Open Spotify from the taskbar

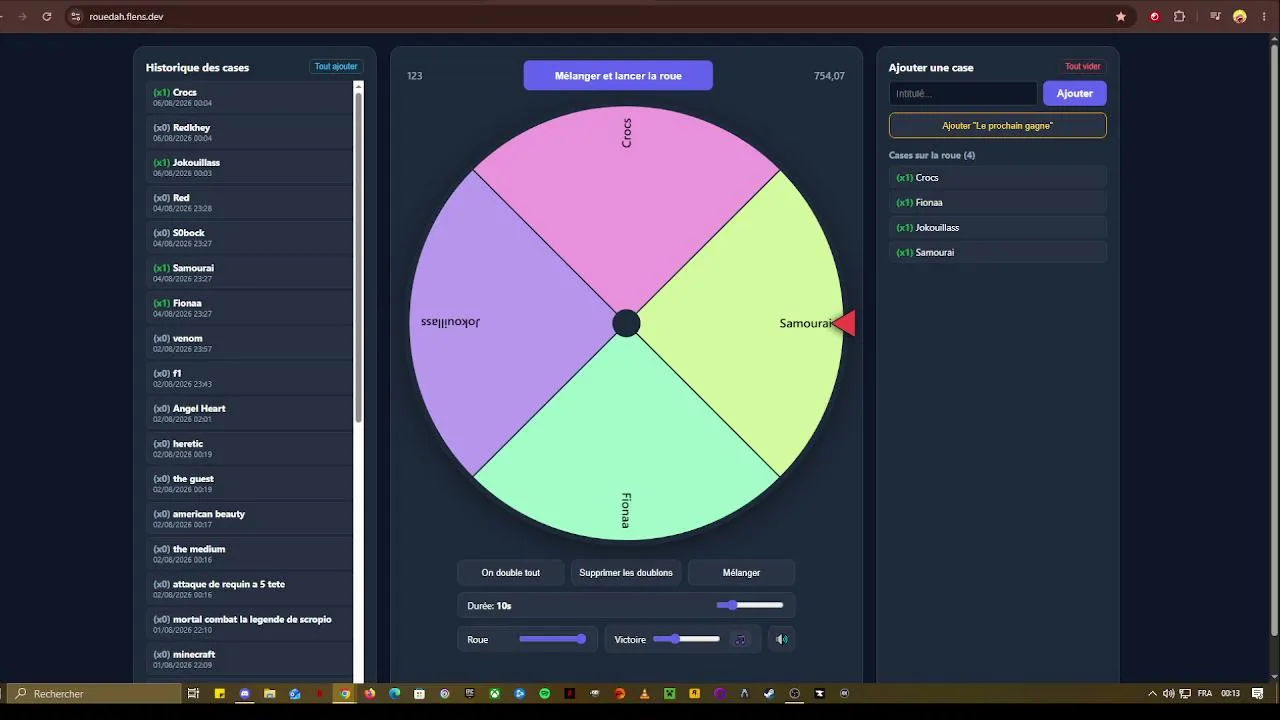click(545, 693)
